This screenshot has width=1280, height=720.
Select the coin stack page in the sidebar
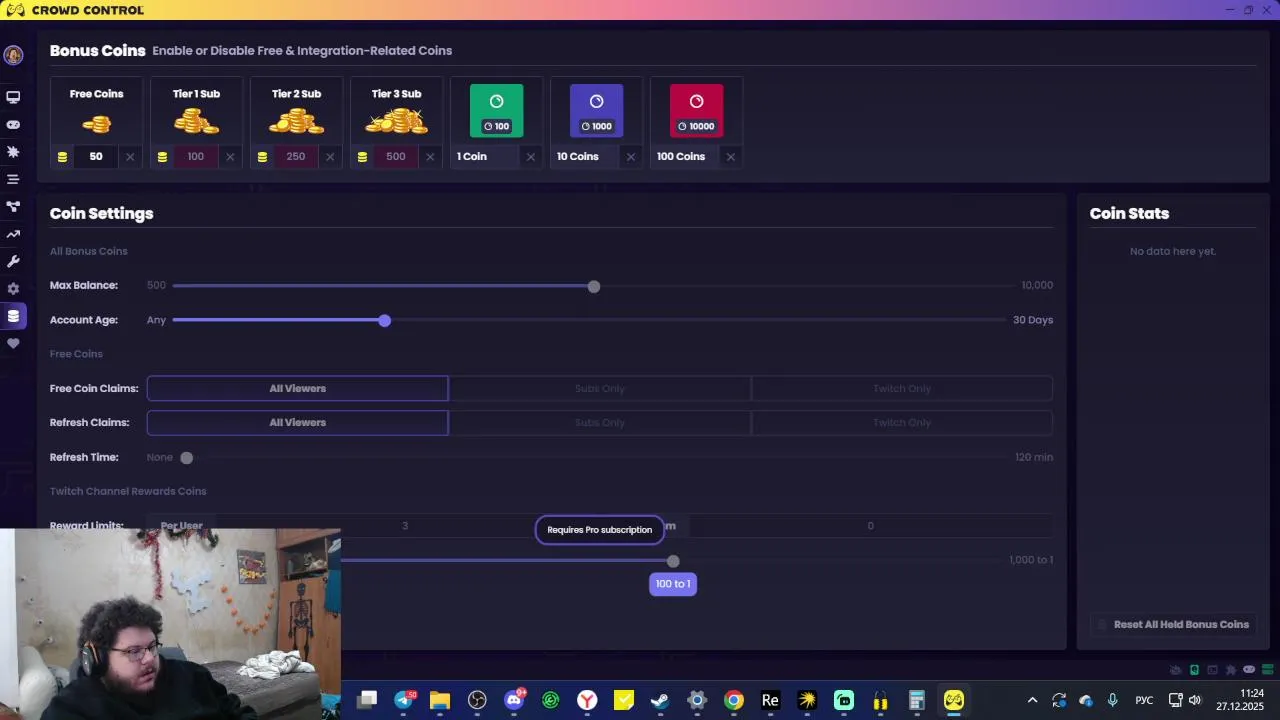click(13, 316)
